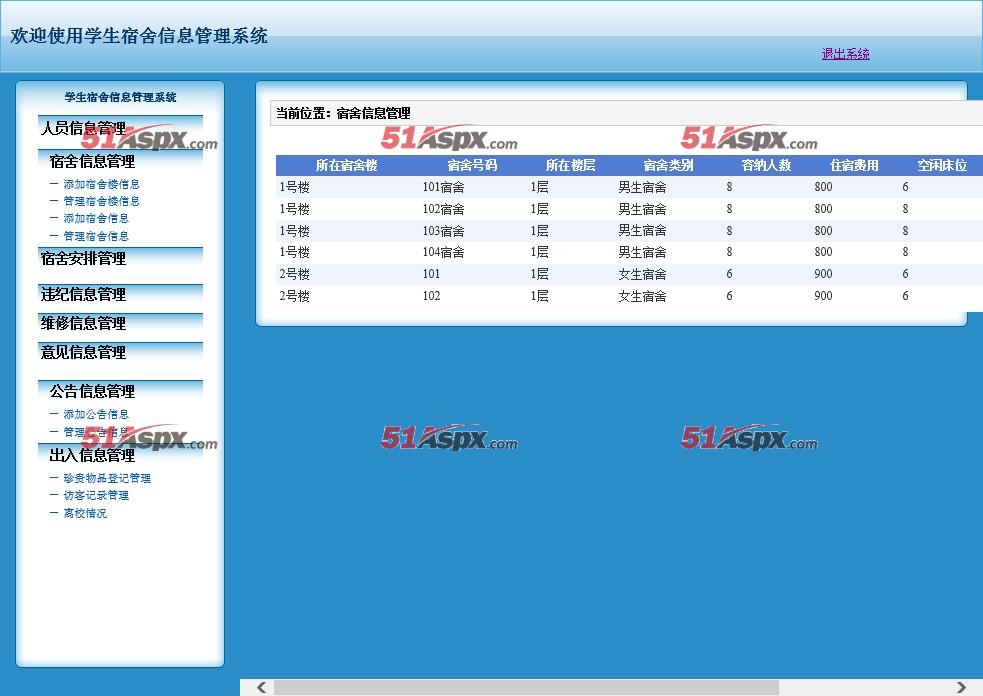This screenshot has height=696, width=983.
Task: Click the 退出系统 logout link
Action: (845, 54)
